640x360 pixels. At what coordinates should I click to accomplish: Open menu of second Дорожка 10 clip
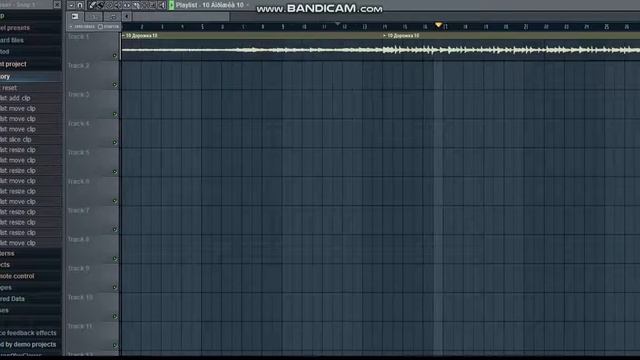tap(384, 36)
